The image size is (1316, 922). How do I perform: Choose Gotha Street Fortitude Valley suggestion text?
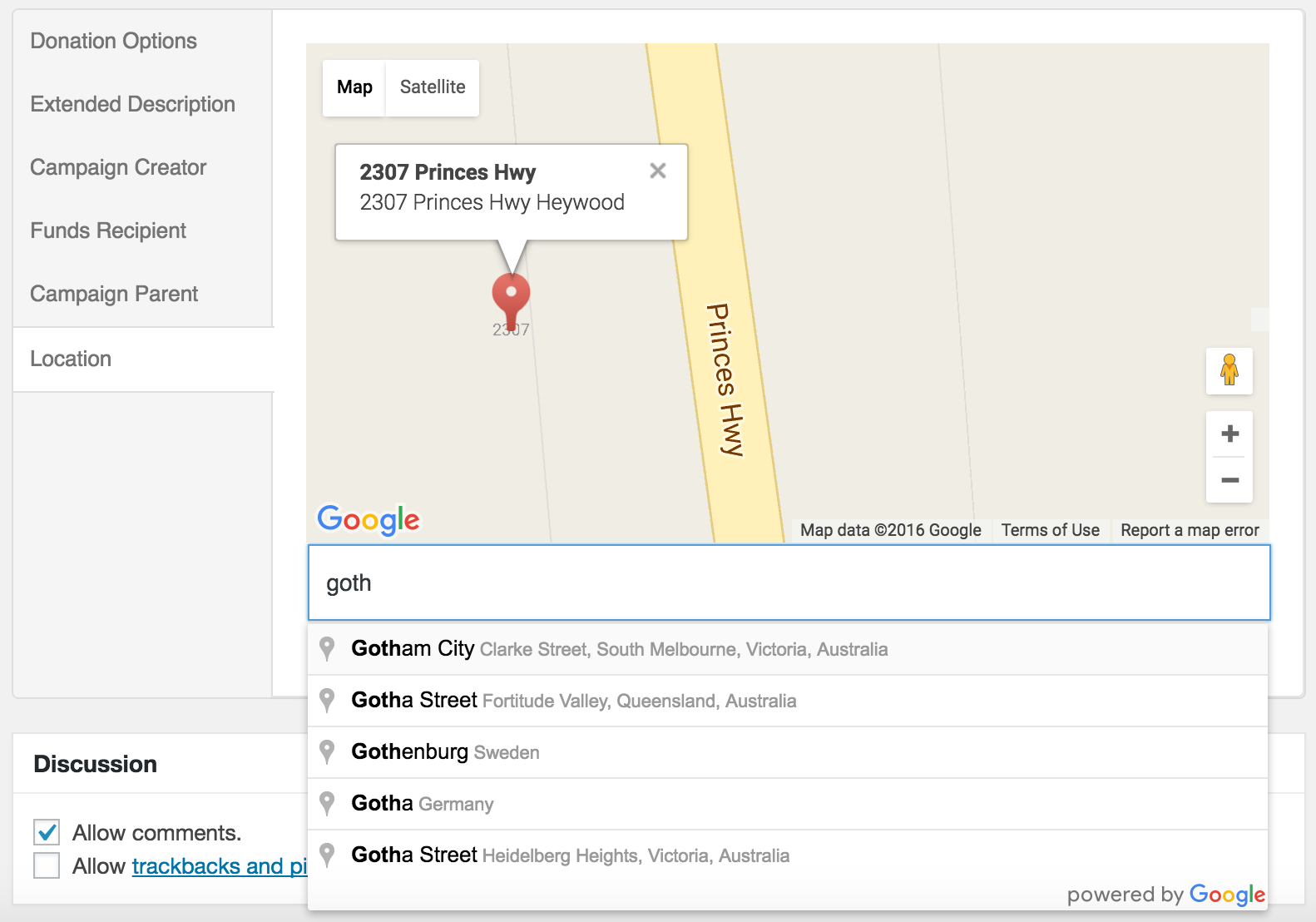[574, 701]
